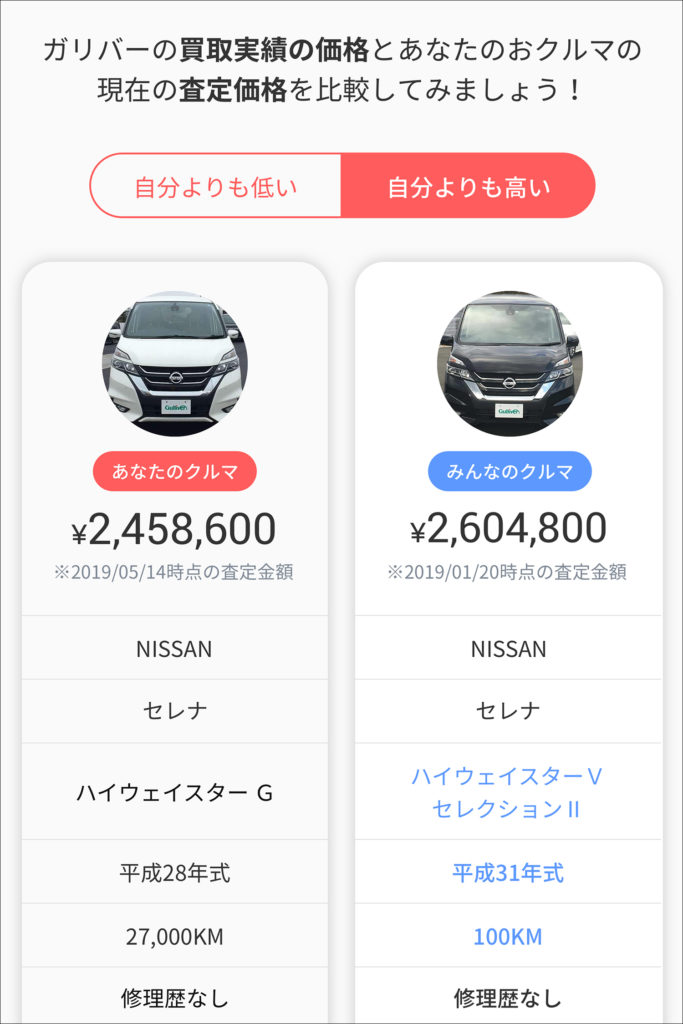Select the 自分よりも低い toggle option
683x1024 pixels.
click(215, 186)
